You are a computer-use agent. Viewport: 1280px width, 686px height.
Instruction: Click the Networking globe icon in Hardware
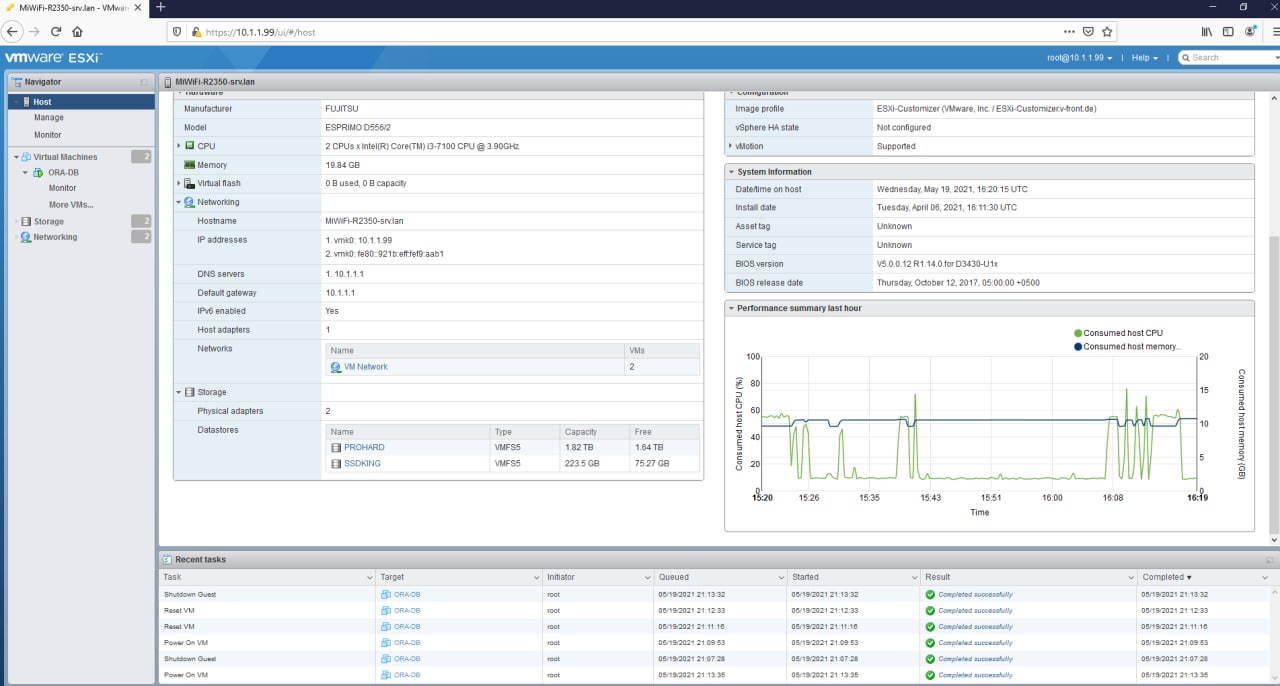[x=189, y=202]
